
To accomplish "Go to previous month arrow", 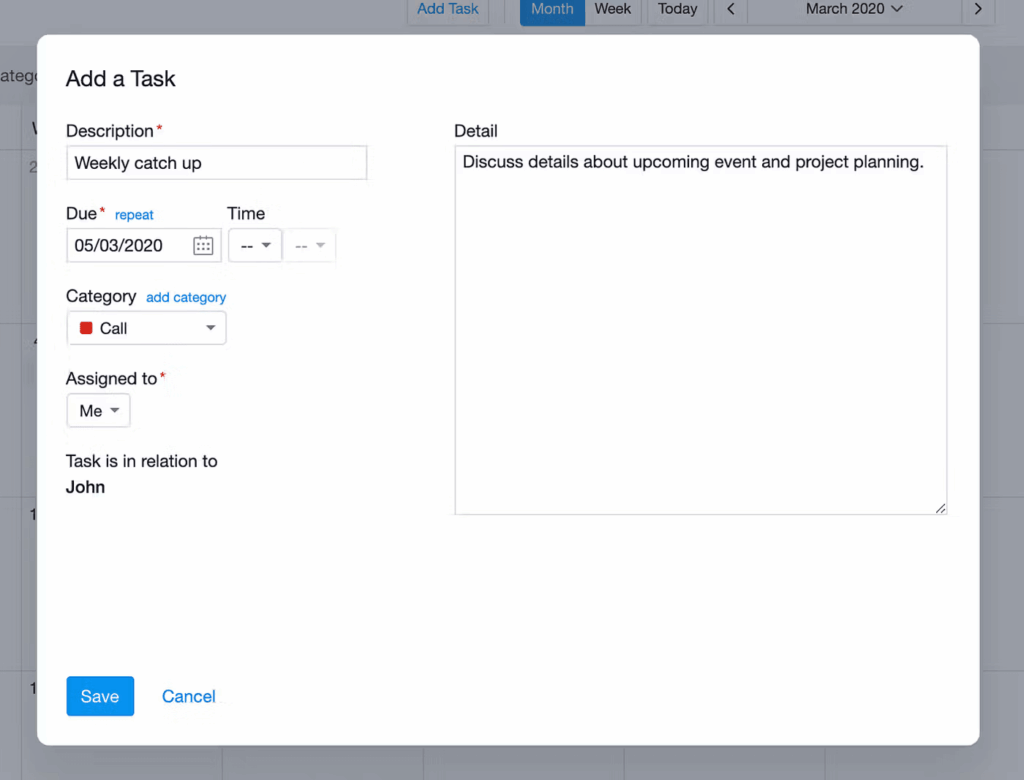I will [x=731, y=9].
